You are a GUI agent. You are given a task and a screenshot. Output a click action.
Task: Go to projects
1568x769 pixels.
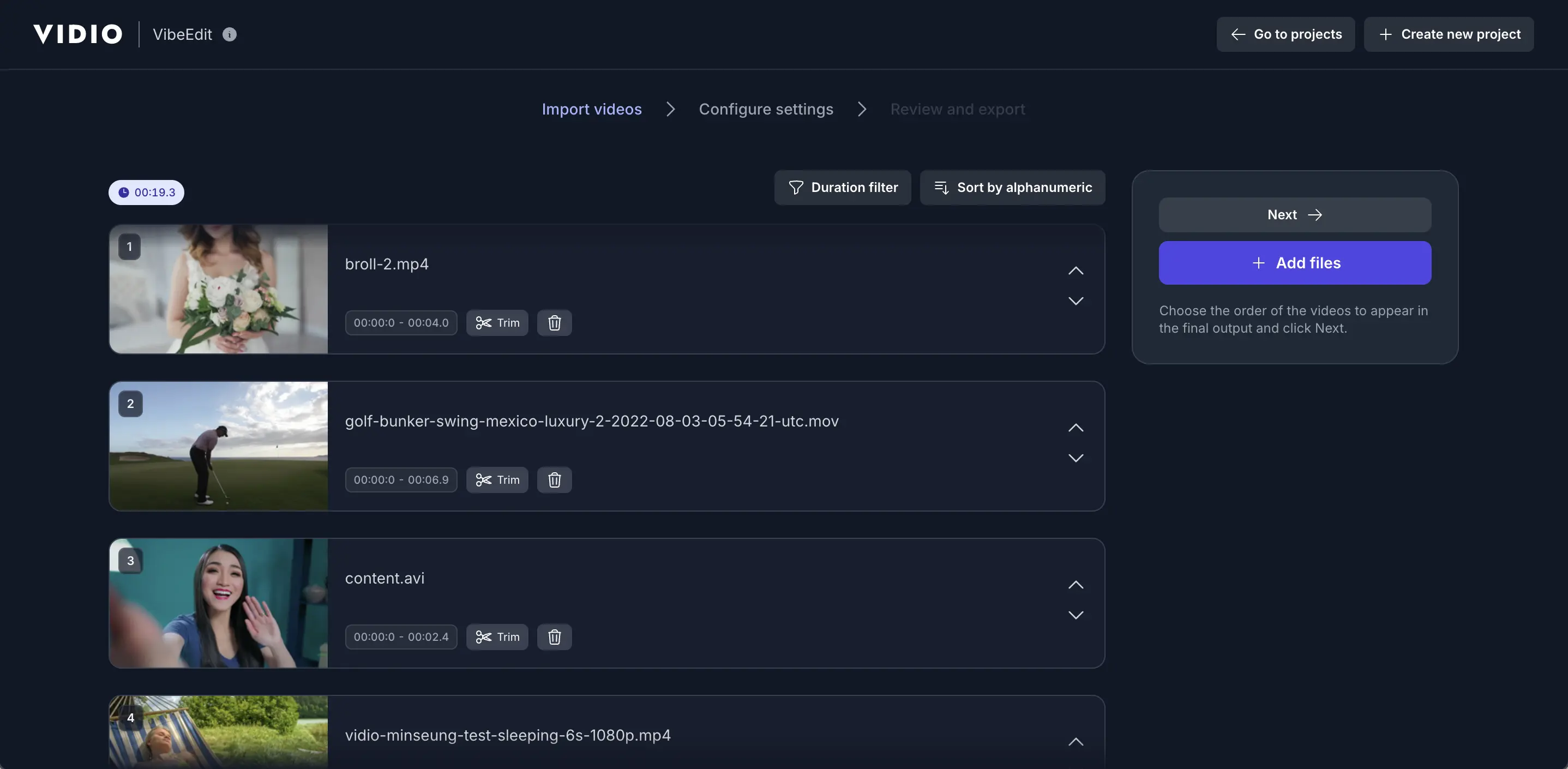click(x=1285, y=34)
